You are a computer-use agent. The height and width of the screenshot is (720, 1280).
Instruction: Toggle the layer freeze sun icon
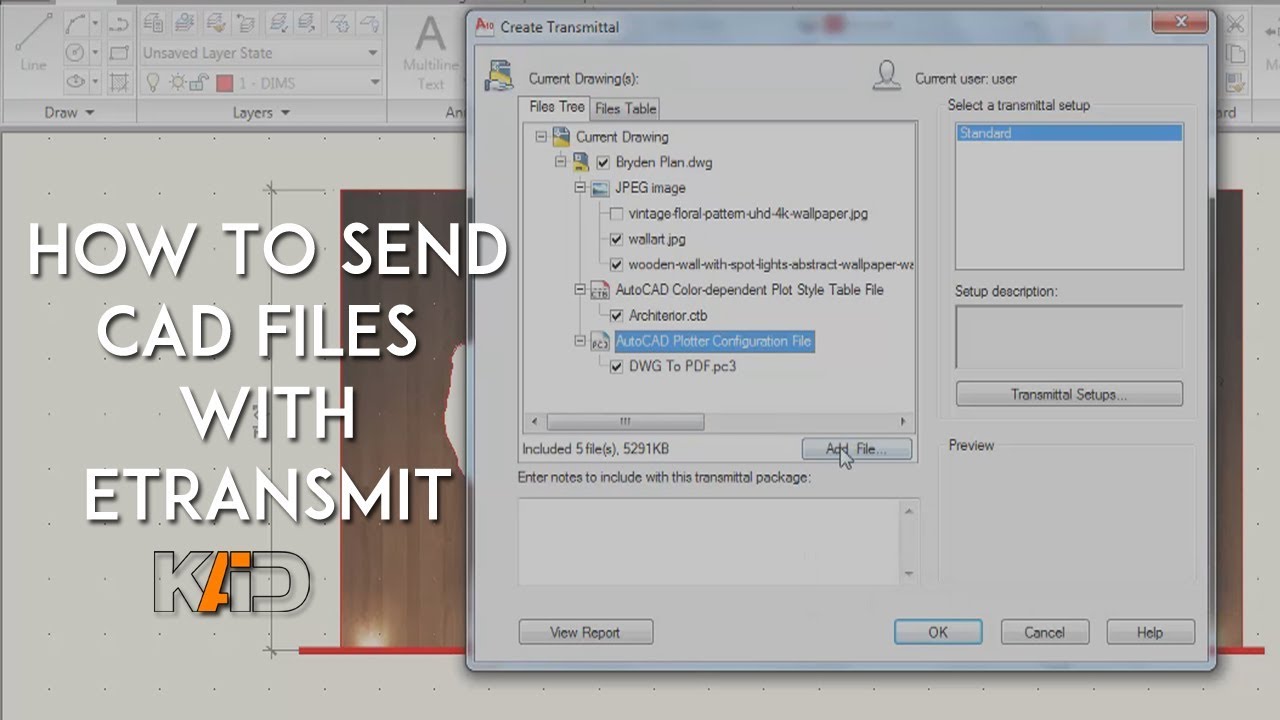(177, 83)
